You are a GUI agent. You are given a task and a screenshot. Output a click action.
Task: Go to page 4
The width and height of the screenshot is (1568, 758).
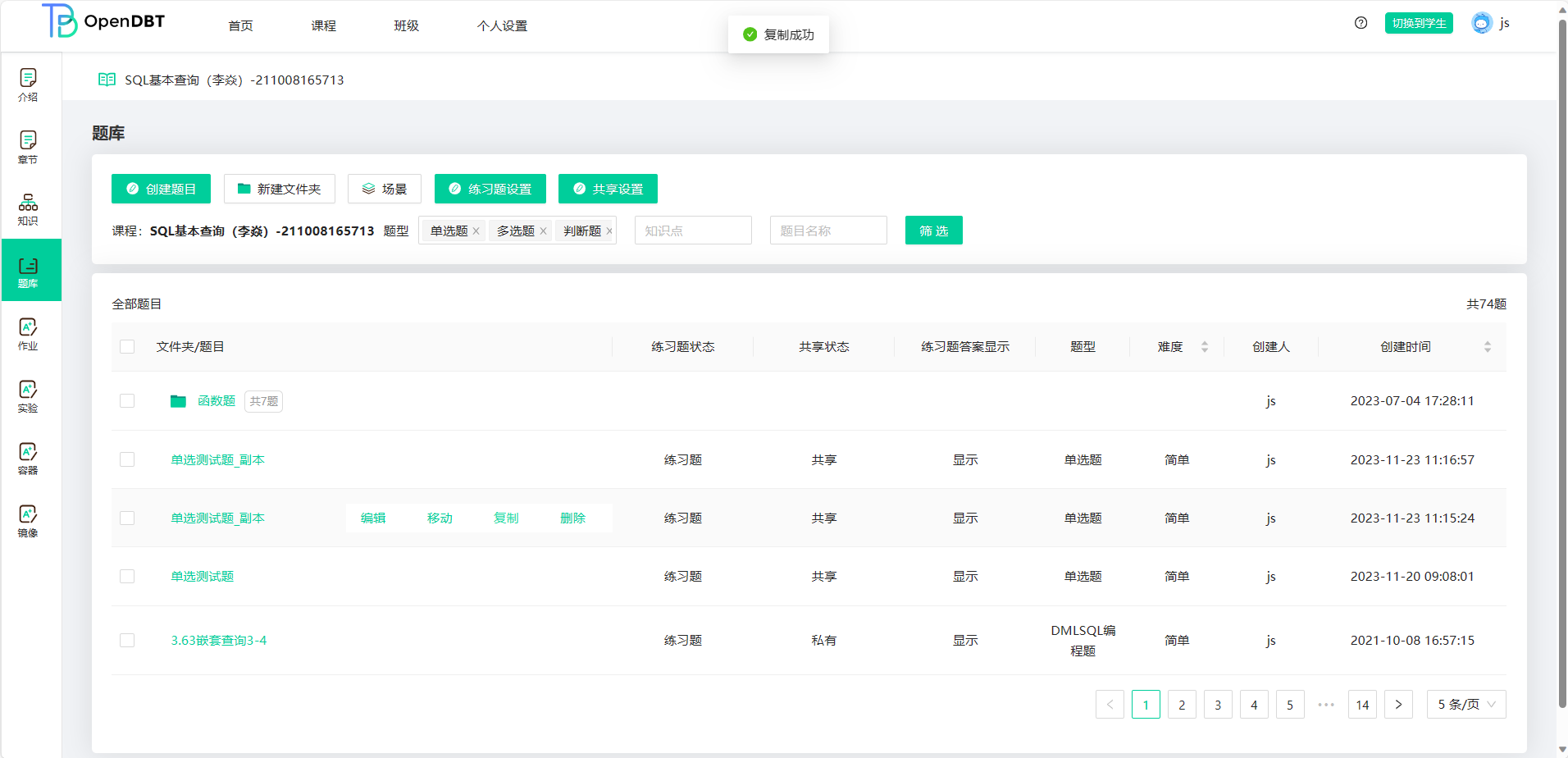coord(1254,705)
